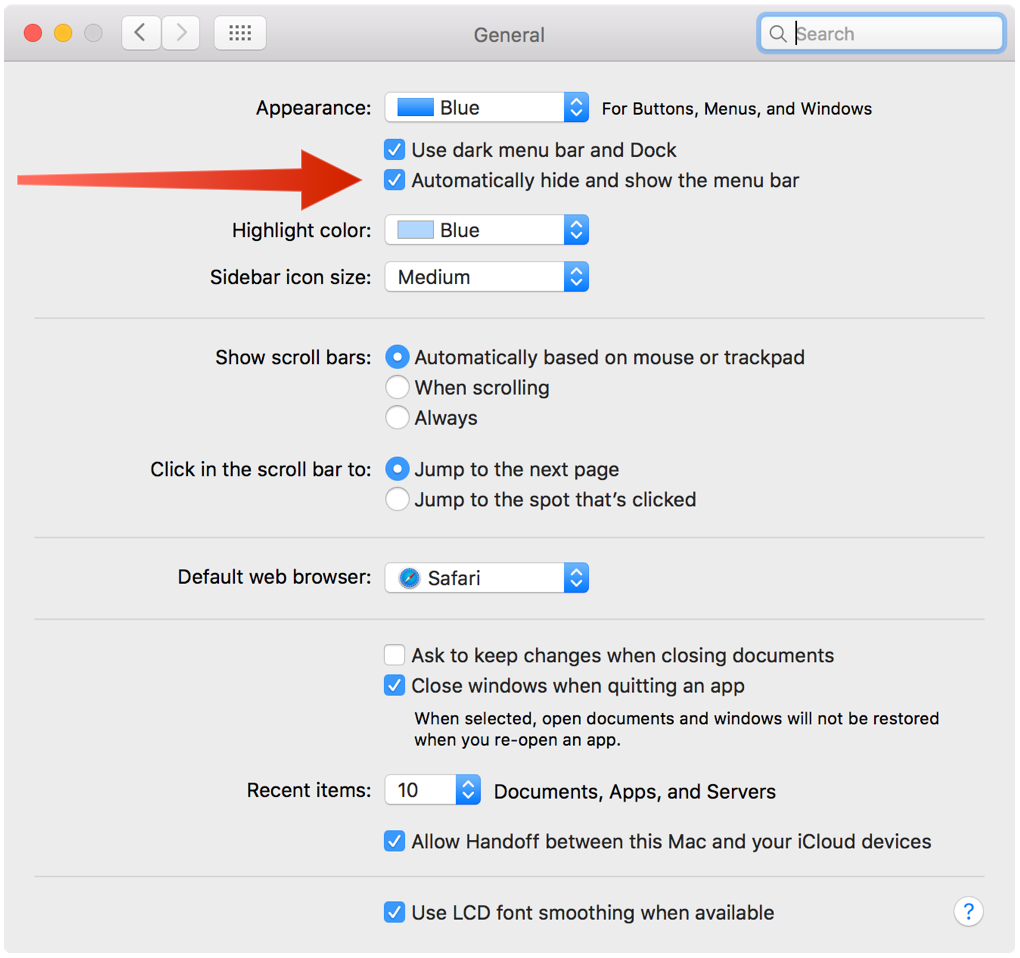Uncheck Automatically hide and show the menu bar
1020x958 pixels.
coord(394,180)
